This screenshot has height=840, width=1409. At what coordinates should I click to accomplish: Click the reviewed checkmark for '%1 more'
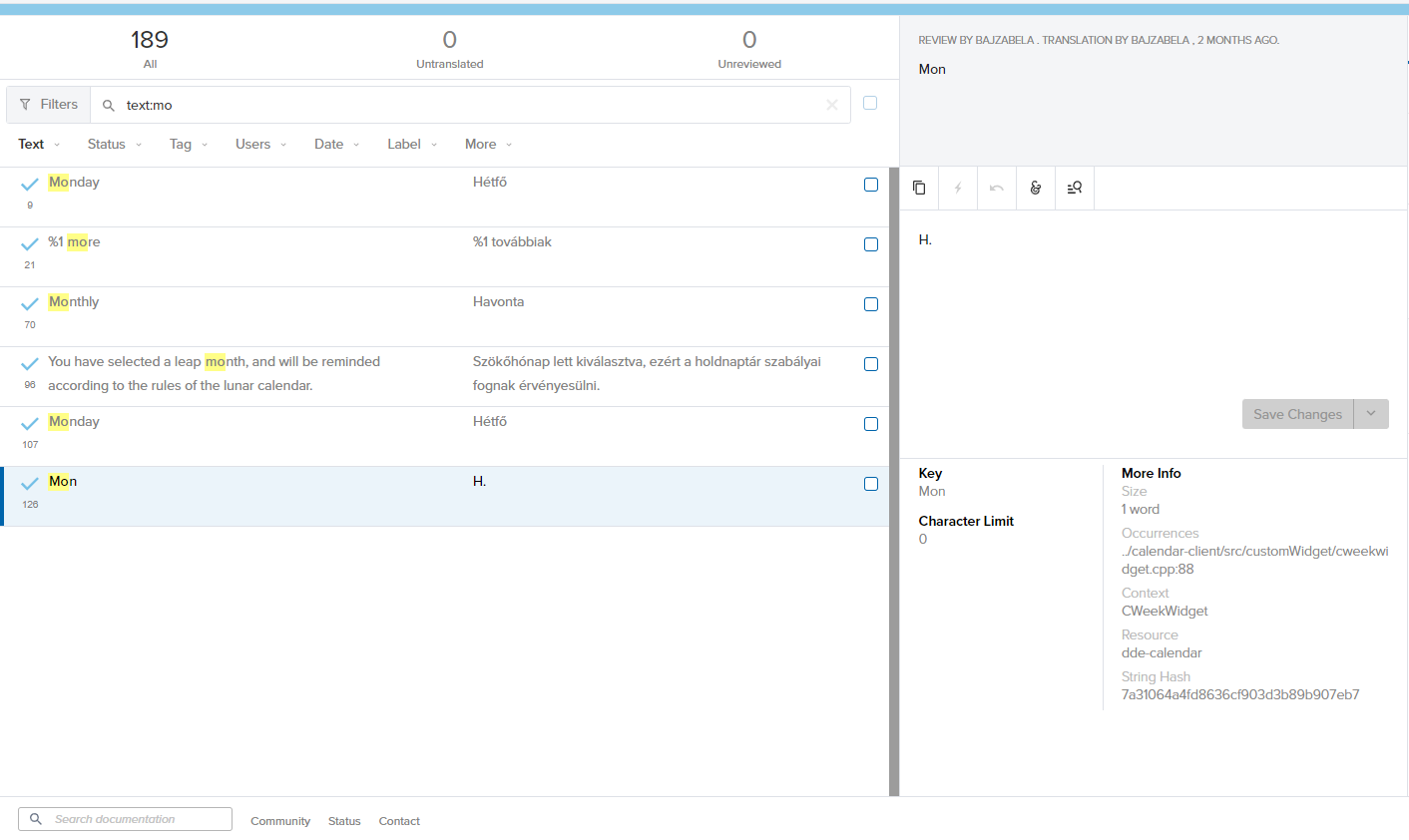click(30, 244)
